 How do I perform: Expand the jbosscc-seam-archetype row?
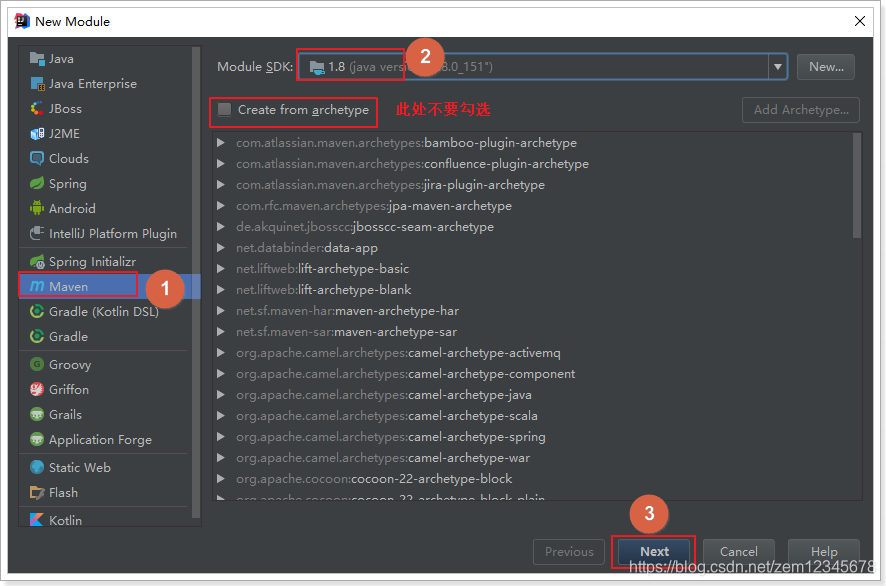click(222, 227)
